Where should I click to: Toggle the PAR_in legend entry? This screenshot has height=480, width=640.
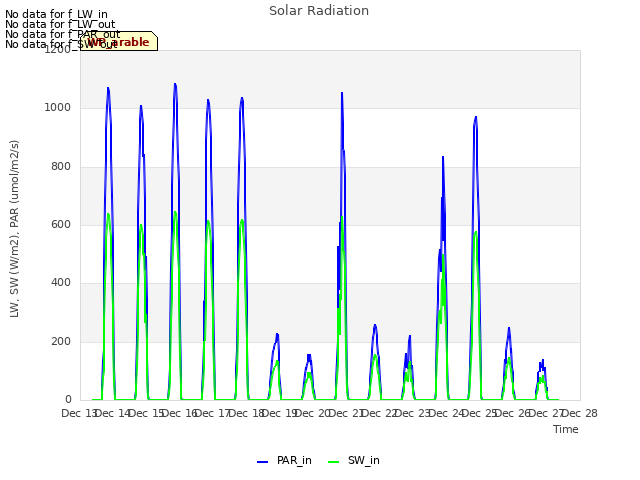click(284, 460)
